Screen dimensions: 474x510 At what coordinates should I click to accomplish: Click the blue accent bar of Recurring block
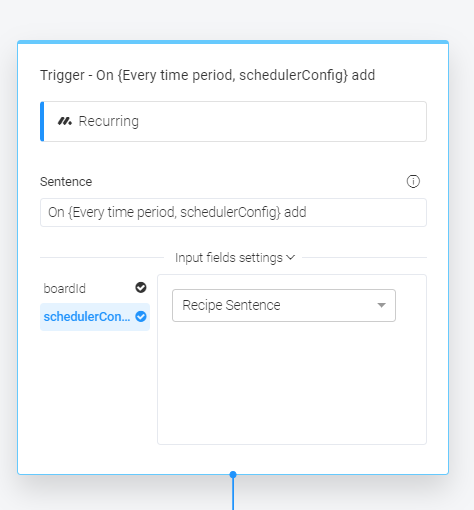click(x=42, y=121)
